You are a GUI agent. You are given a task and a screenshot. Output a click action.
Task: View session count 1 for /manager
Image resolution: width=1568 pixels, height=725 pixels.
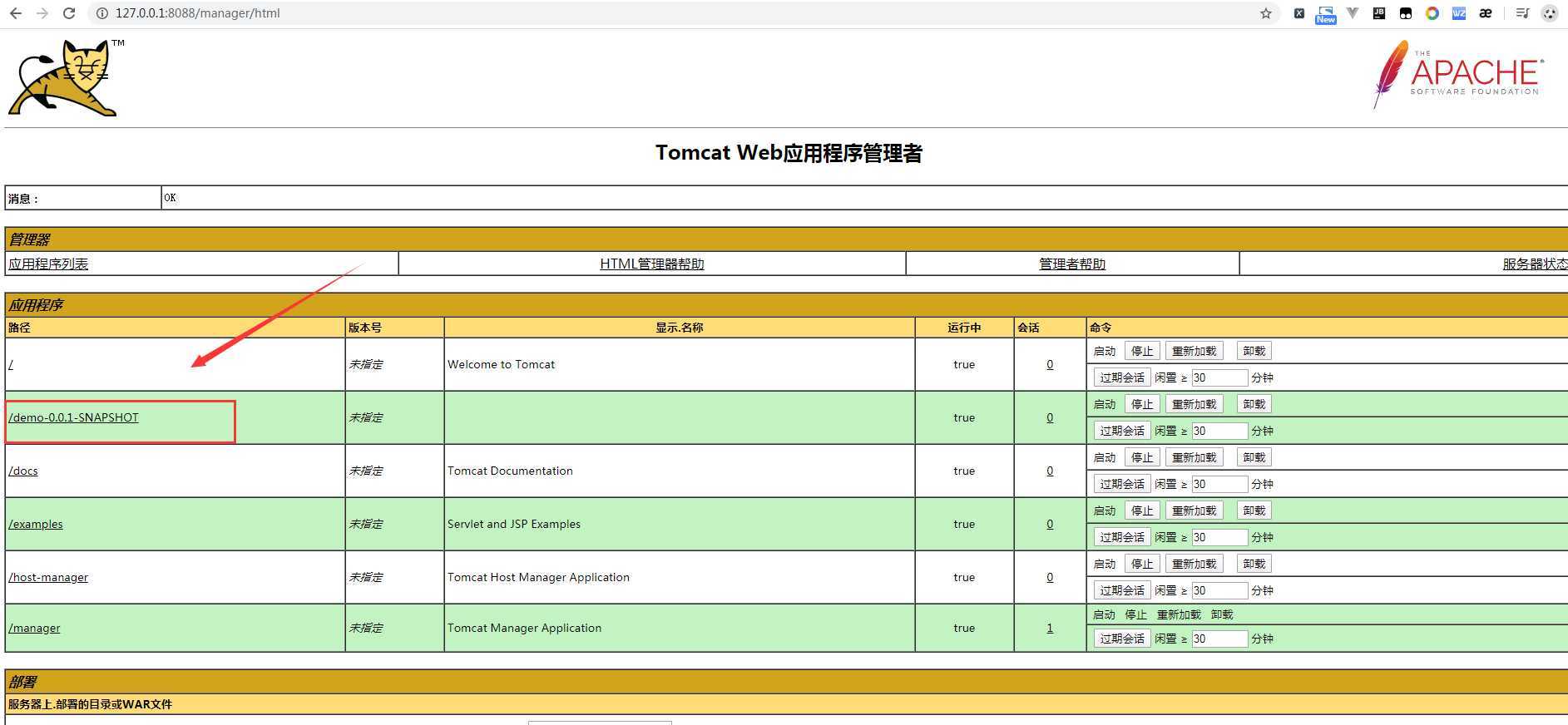pos(1050,628)
